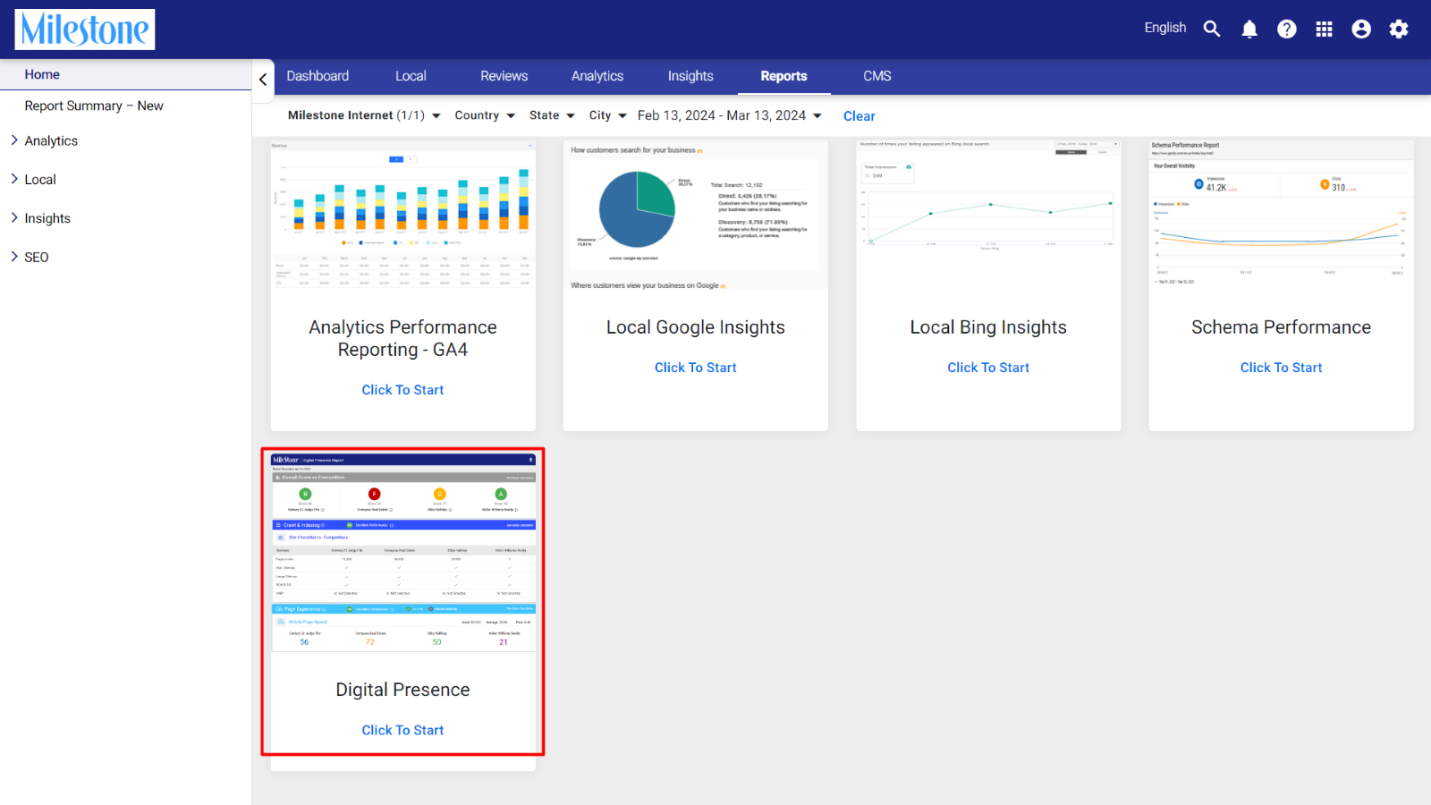The height and width of the screenshot is (805, 1431).
Task: Select the Reports tab
Action: pyautogui.click(x=784, y=76)
